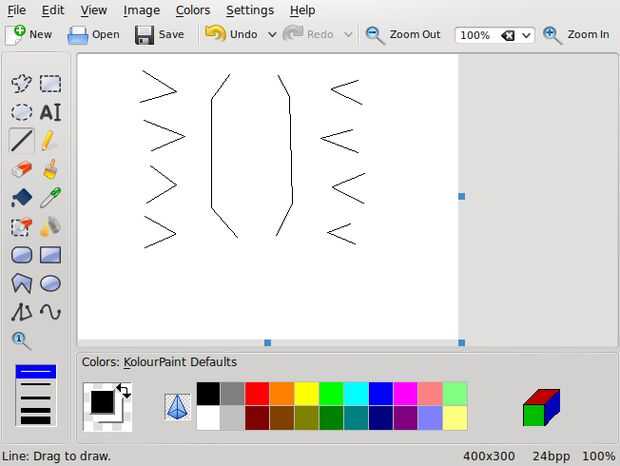Viewport: 620px width, 466px height.
Task: Click the Zoom In button
Action: (577, 35)
